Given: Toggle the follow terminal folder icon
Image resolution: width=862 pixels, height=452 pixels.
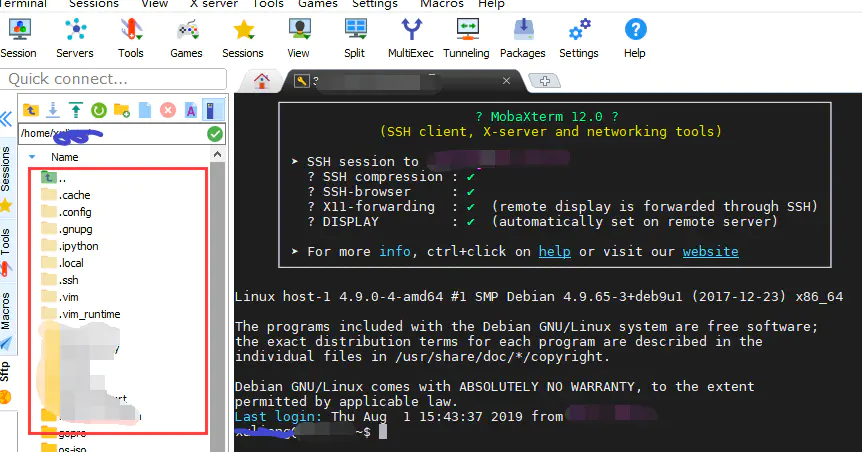Looking at the screenshot, I should 213,110.
